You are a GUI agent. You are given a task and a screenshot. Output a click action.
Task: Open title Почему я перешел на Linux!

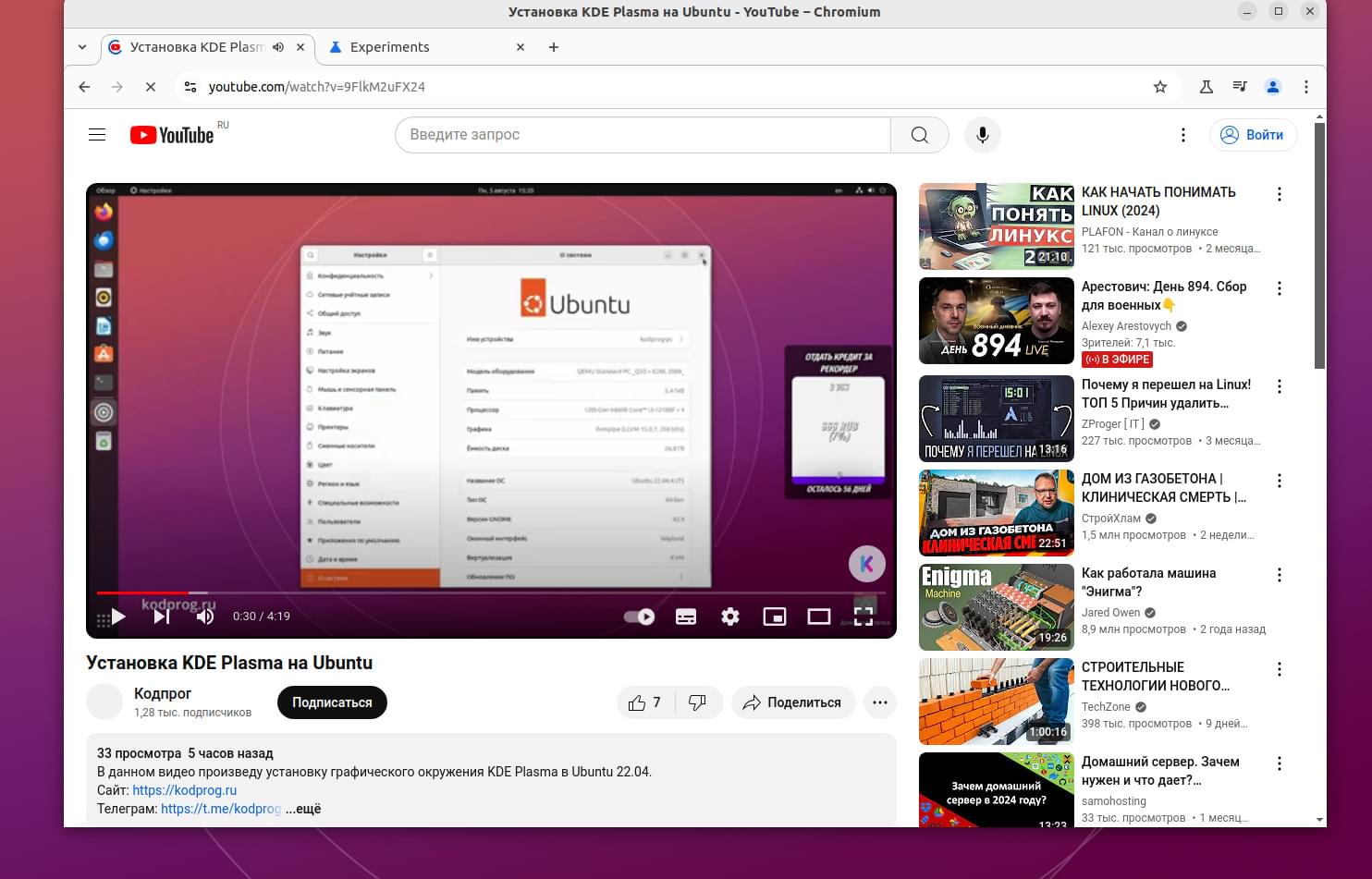pos(1166,394)
